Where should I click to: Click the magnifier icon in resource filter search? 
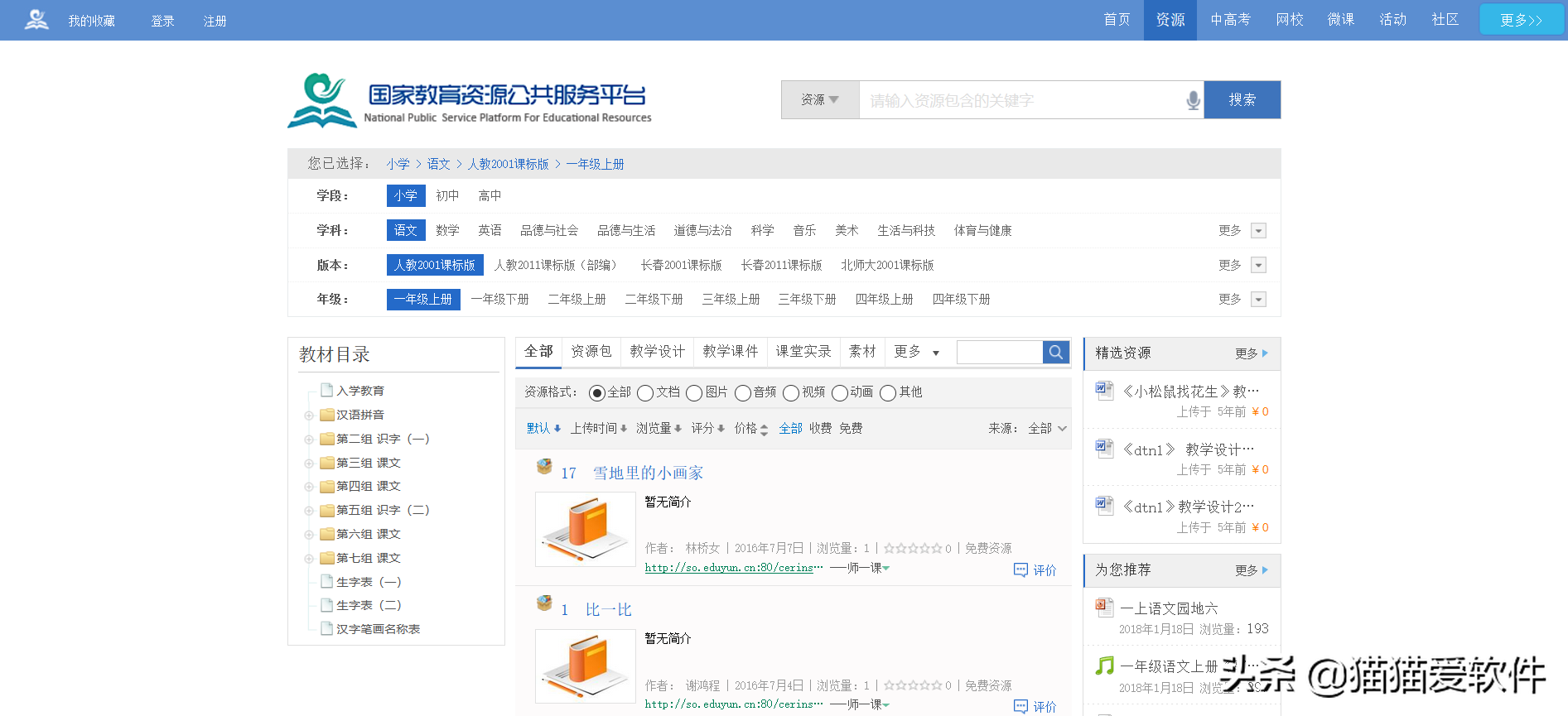pyautogui.click(x=1056, y=352)
